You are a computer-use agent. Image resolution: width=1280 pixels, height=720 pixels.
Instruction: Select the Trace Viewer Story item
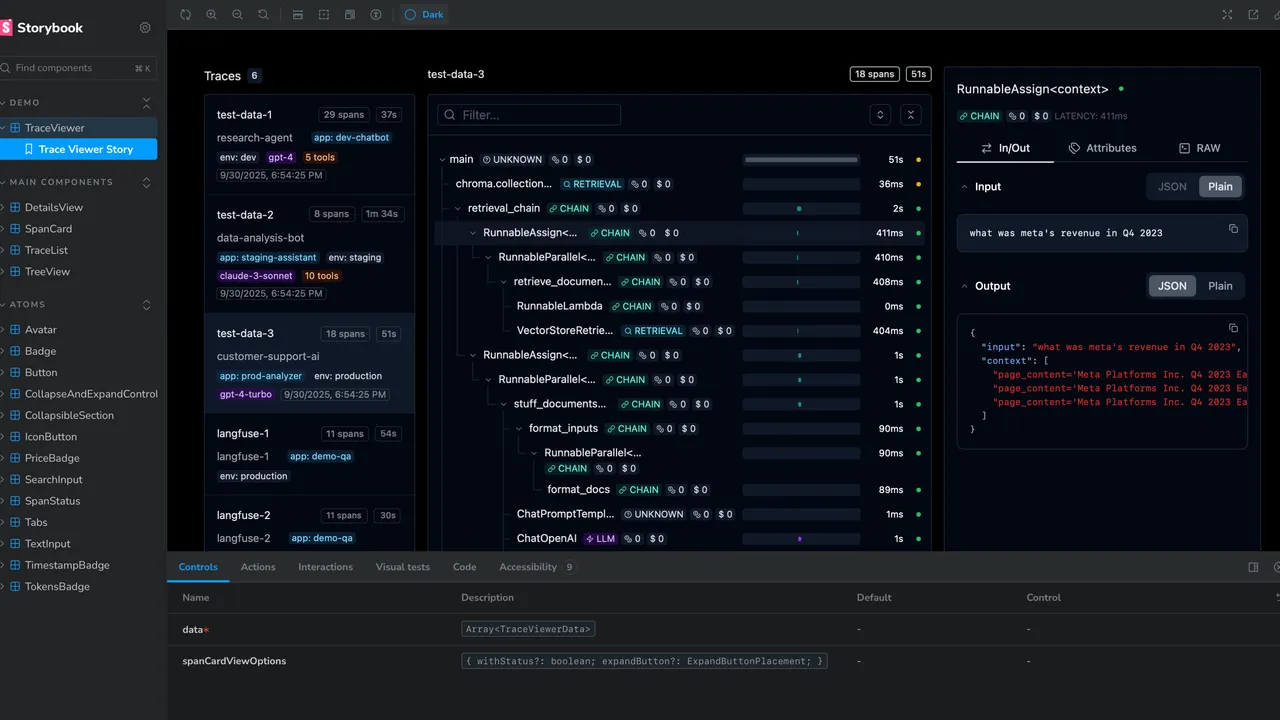(x=78, y=149)
